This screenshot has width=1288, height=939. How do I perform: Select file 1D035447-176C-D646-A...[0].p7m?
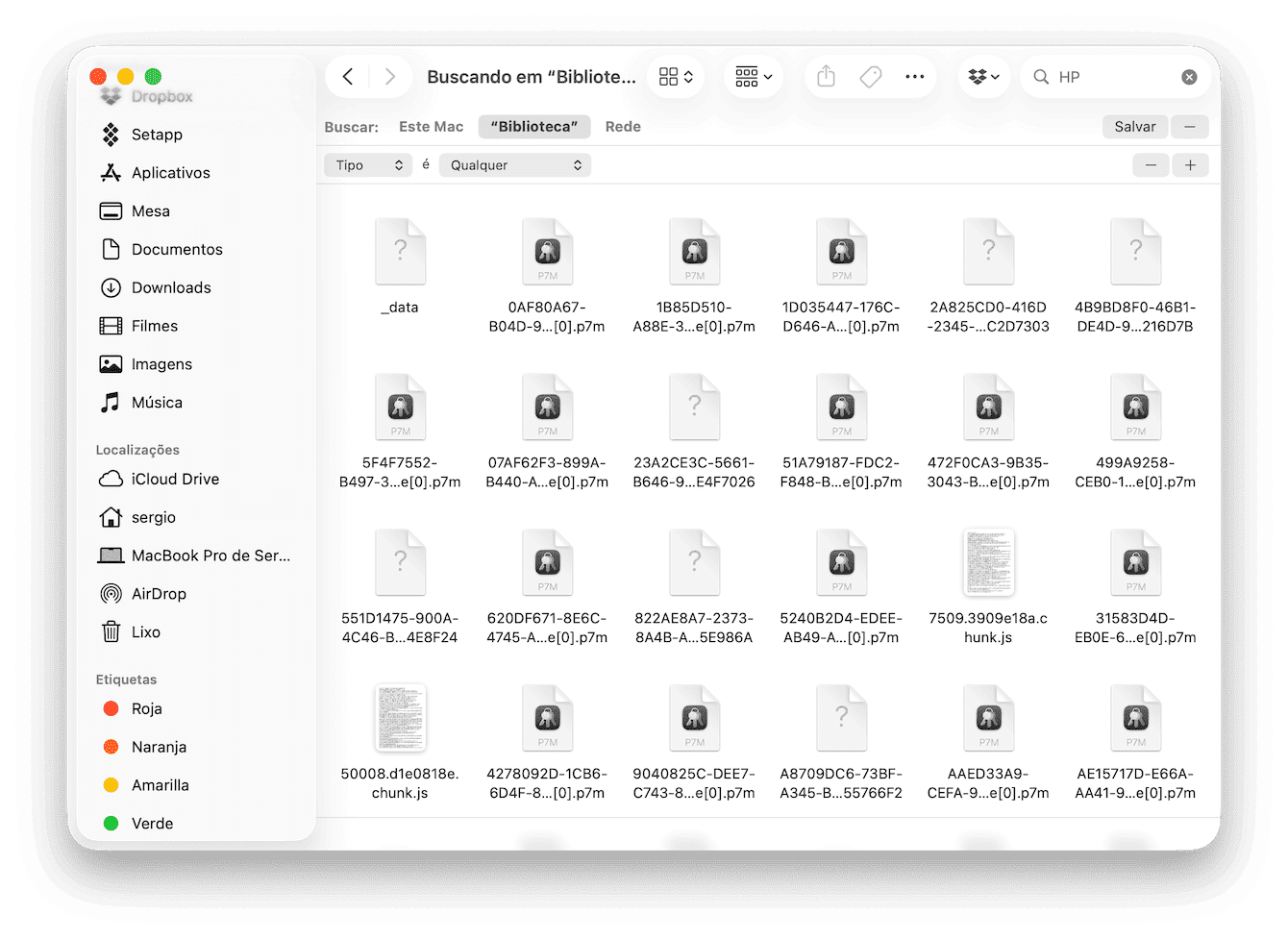841,254
